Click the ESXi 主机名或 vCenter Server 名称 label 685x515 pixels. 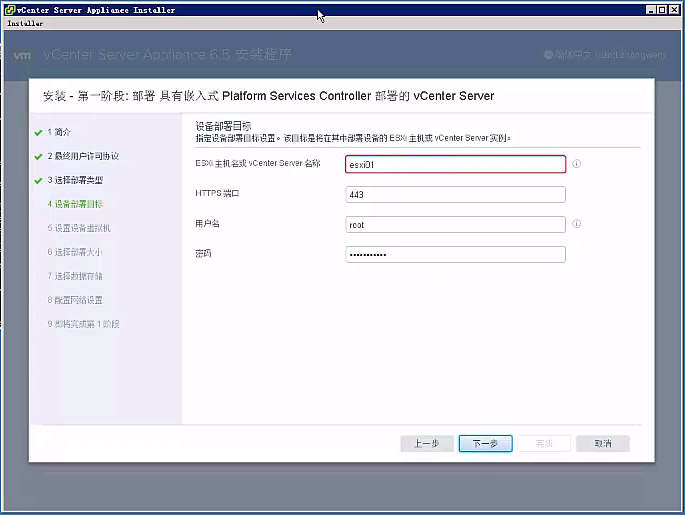[258, 163]
